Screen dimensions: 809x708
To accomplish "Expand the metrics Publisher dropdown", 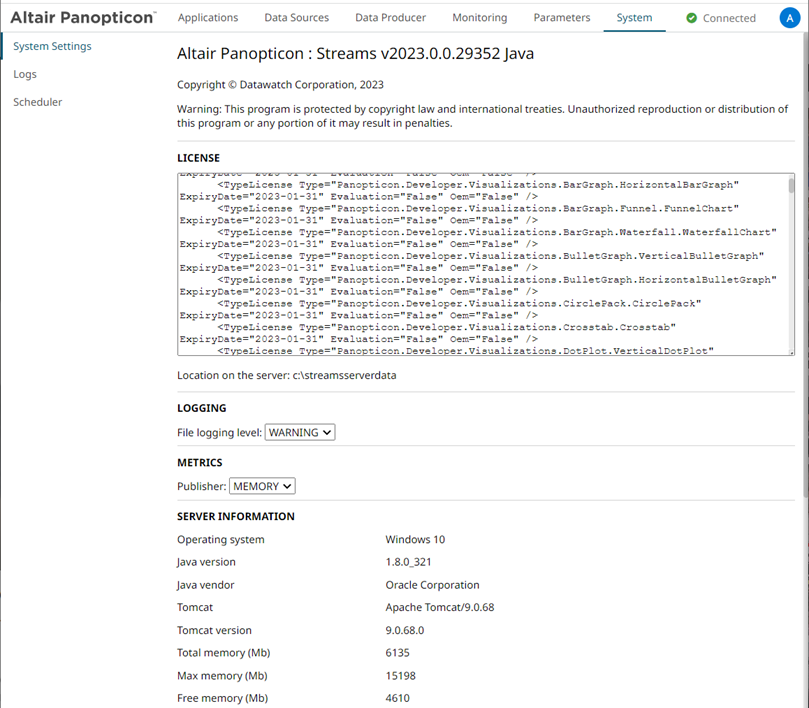I will coord(262,486).
